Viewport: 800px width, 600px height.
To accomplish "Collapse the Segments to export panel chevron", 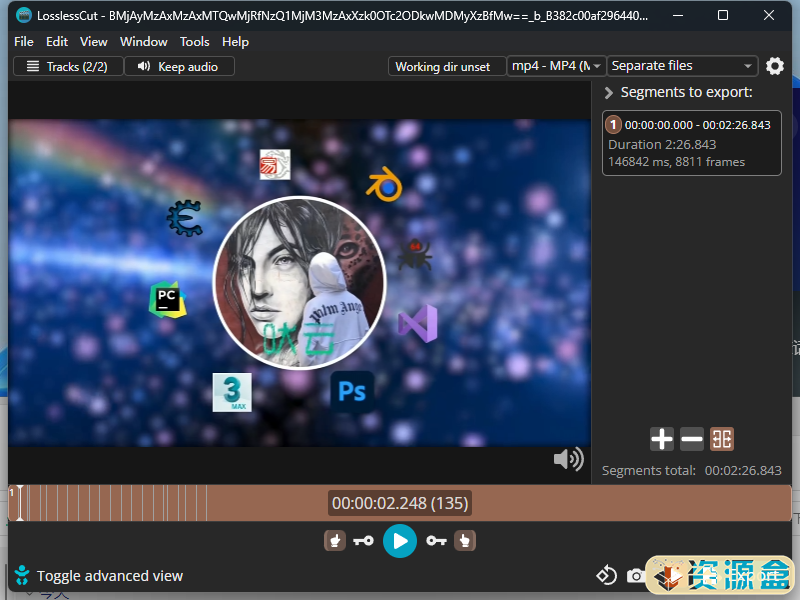I will (608, 93).
